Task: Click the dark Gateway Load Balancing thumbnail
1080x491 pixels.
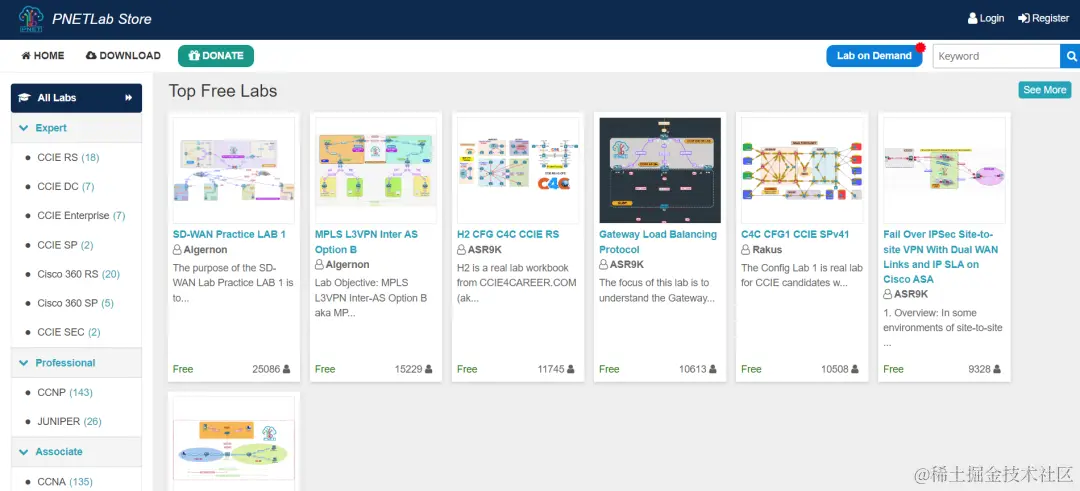Action: pyautogui.click(x=660, y=170)
